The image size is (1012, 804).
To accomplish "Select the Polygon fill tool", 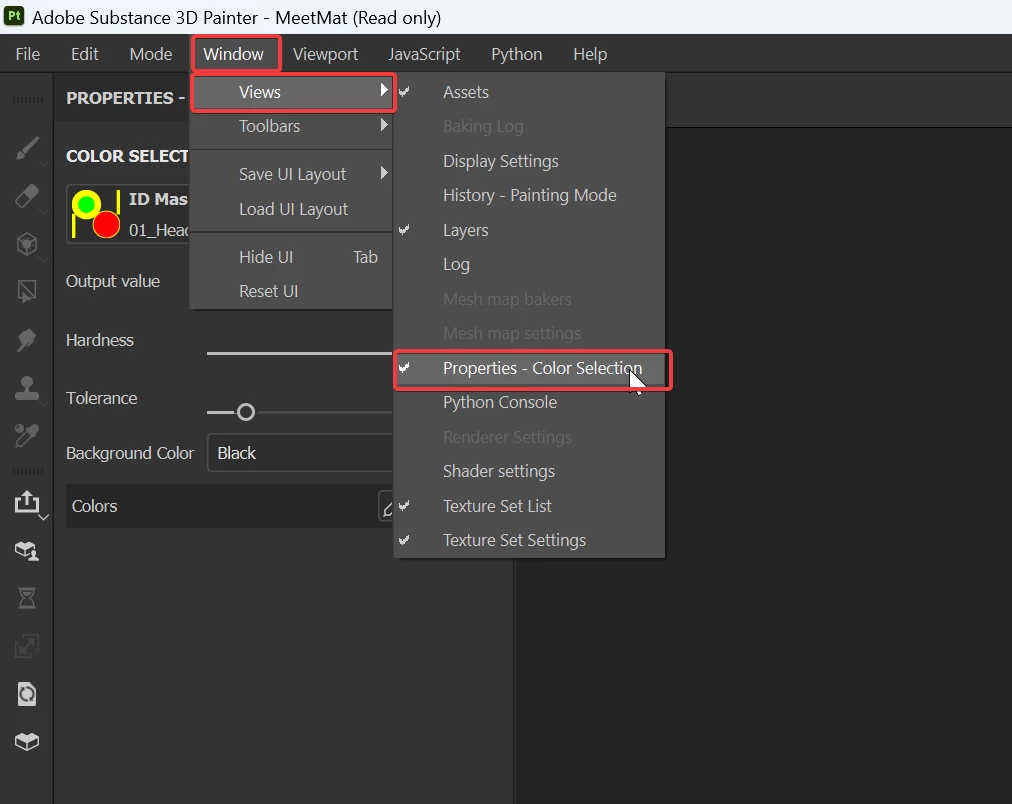I will click(26, 292).
